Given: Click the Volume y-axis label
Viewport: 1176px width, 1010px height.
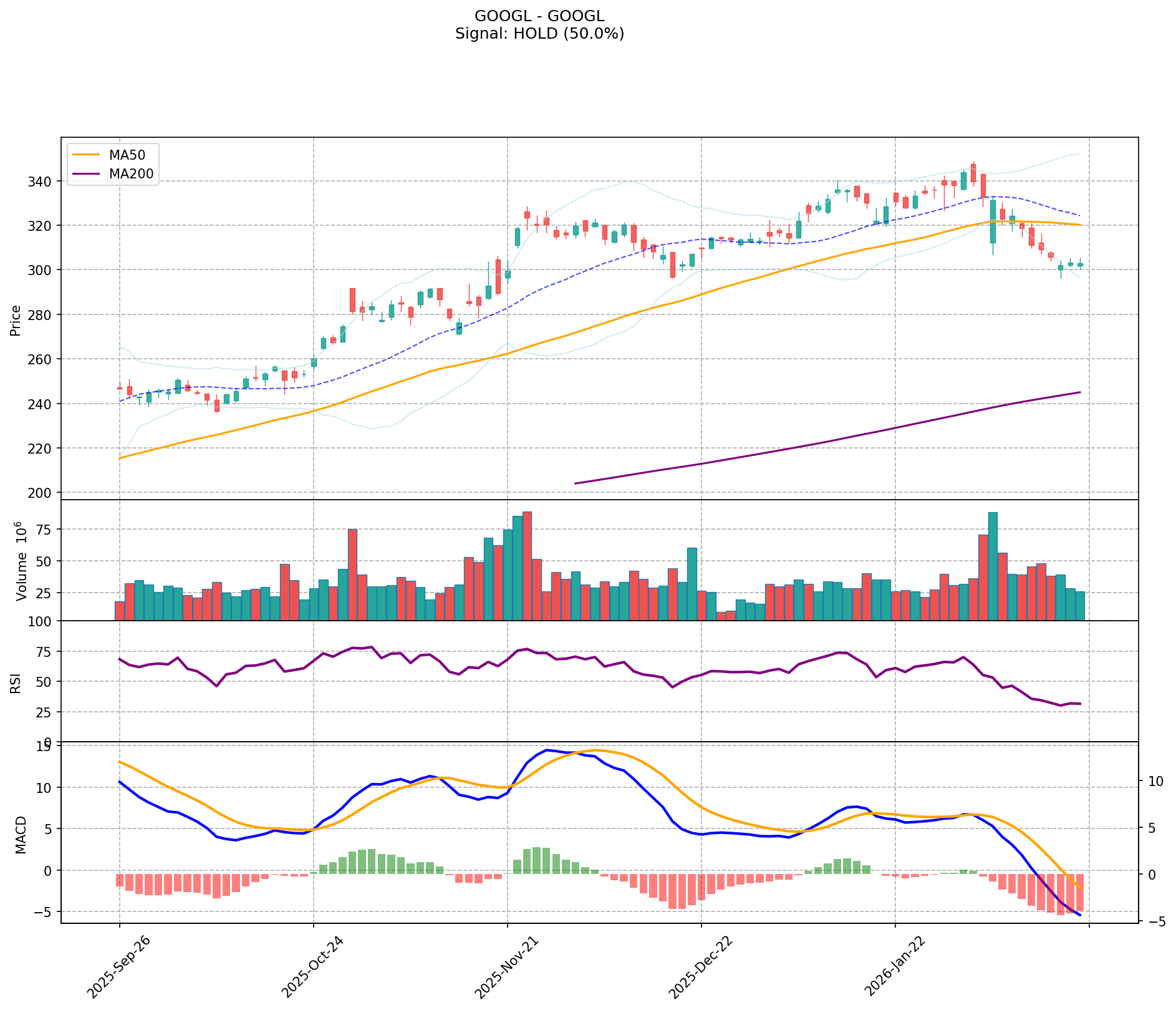Looking at the screenshot, I should [x=21, y=561].
